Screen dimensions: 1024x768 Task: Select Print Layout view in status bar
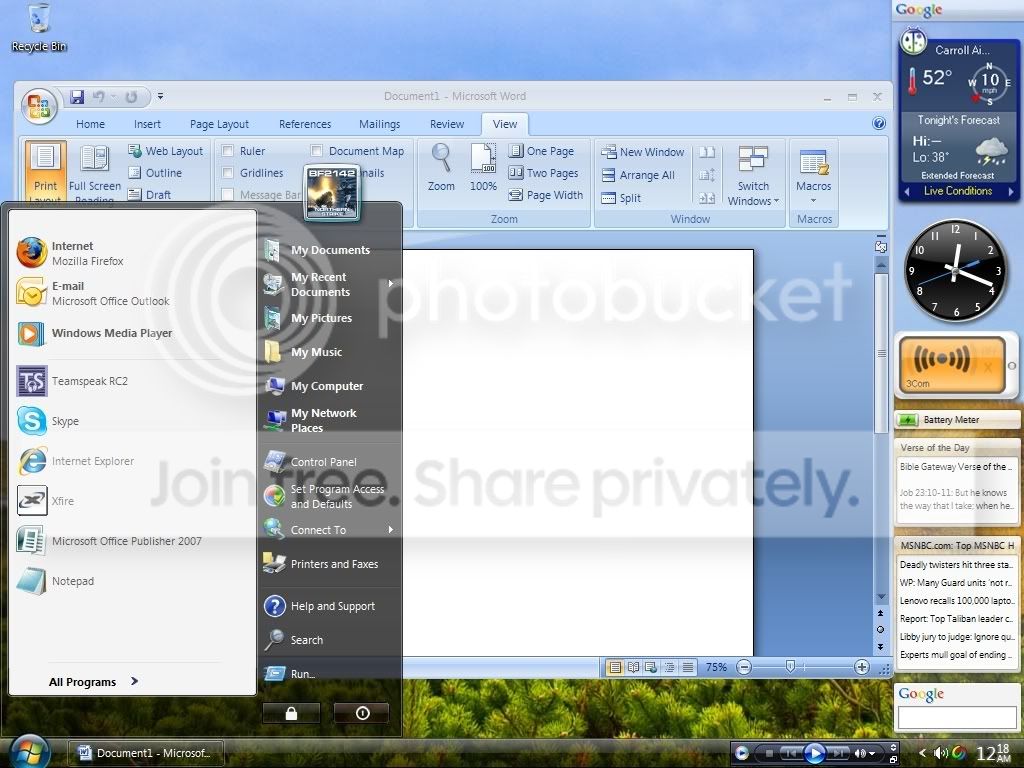point(615,667)
